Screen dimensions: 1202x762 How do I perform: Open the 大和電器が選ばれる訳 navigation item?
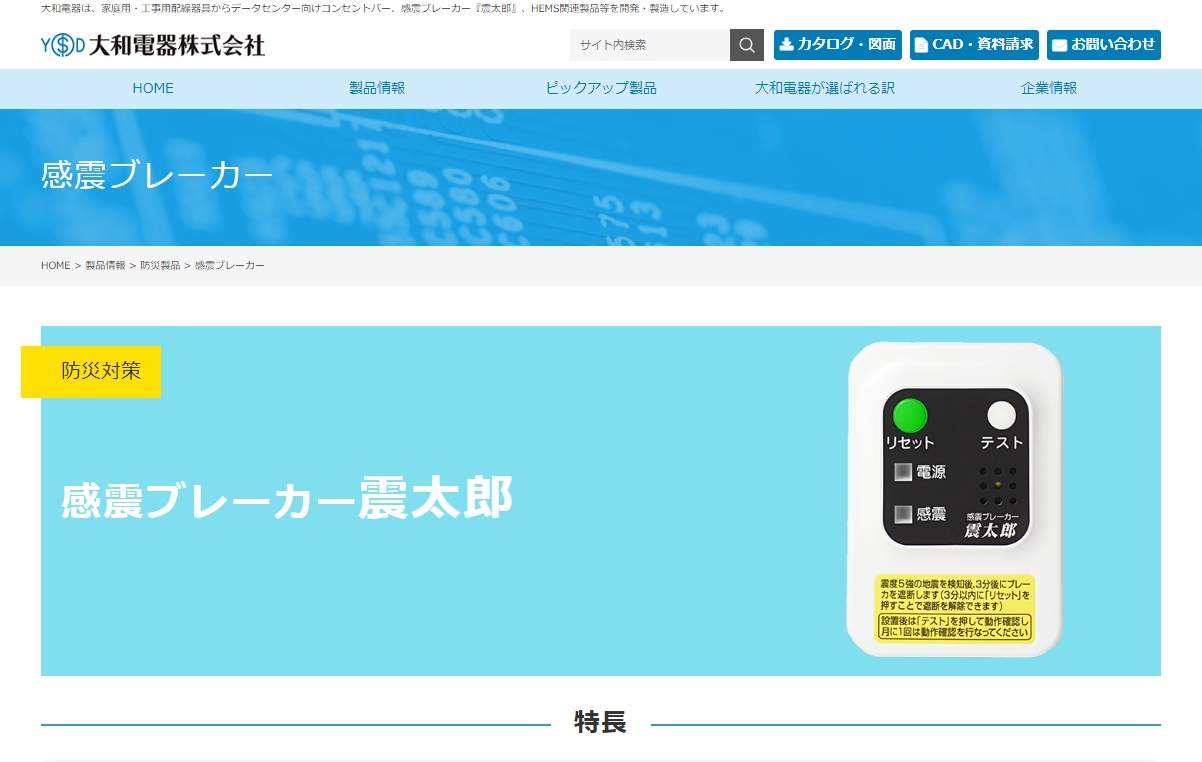coord(825,88)
